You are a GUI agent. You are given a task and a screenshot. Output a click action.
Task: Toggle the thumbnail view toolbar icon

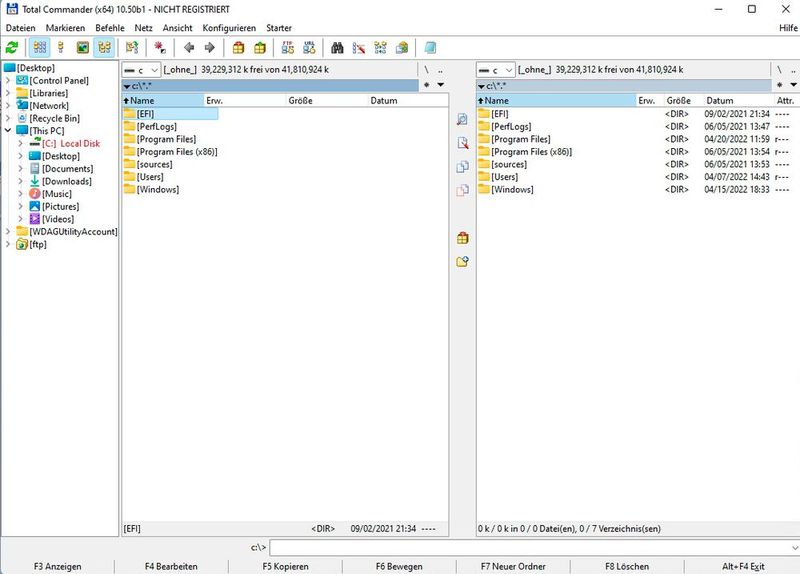[x=83, y=47]
